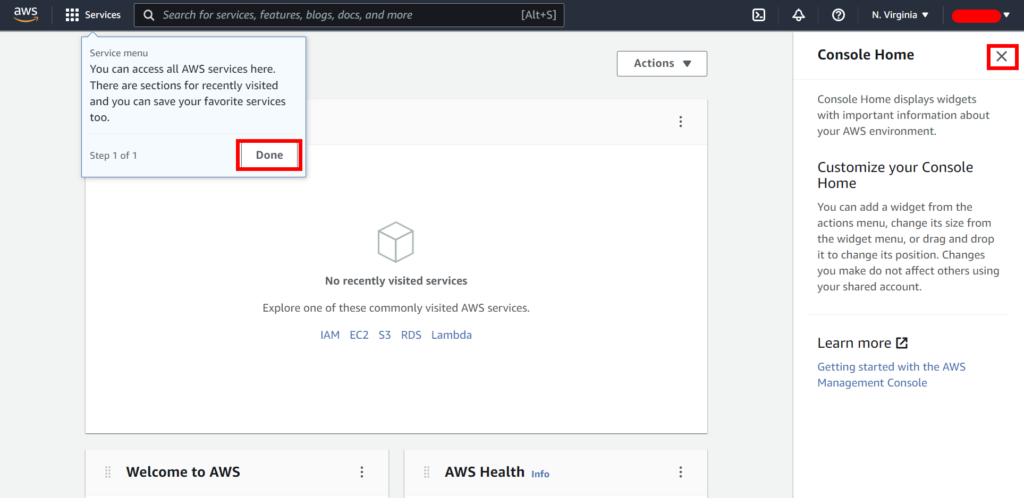This screenshot has height=498, width=1024.
Task: Click the Step 1 of 1 label
Action: coord(113,155)
